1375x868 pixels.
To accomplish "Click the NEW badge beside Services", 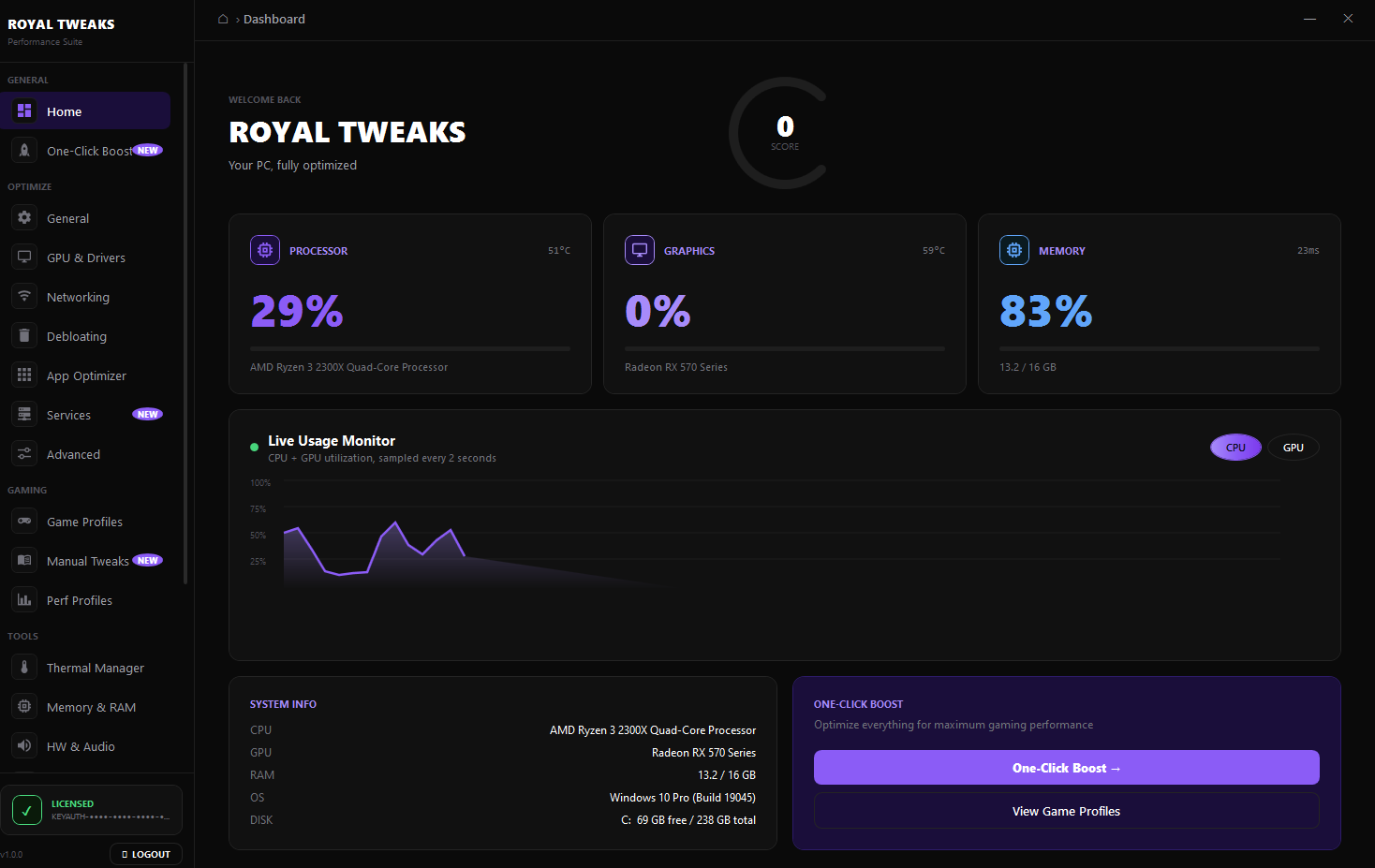I will (x=147, y=414).
